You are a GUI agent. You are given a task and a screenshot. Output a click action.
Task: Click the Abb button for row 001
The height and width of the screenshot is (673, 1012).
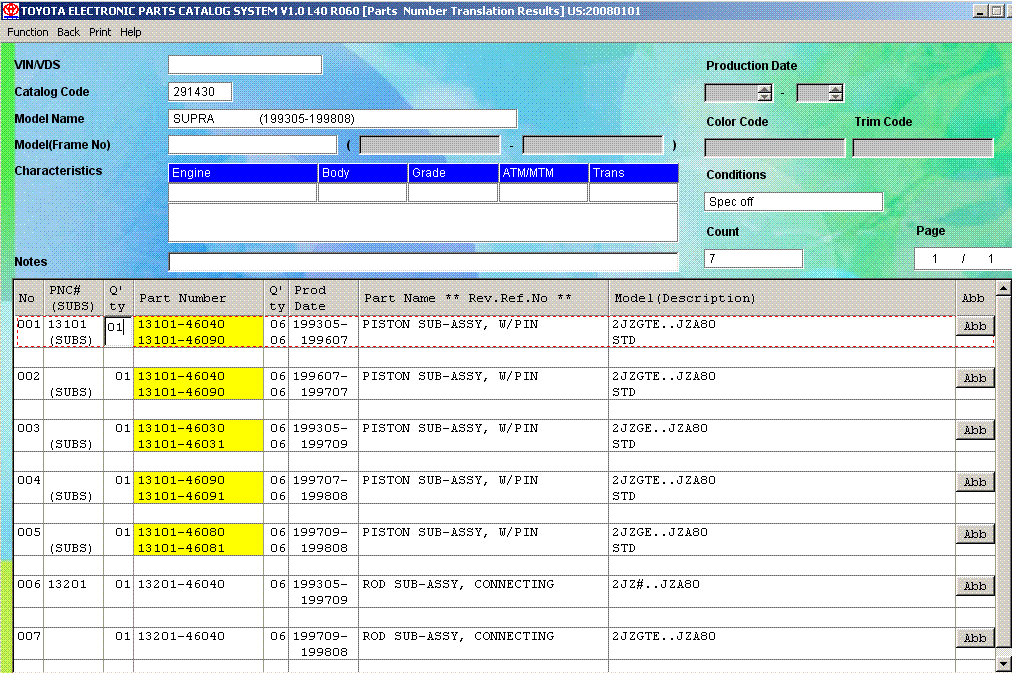pos(974,326)
